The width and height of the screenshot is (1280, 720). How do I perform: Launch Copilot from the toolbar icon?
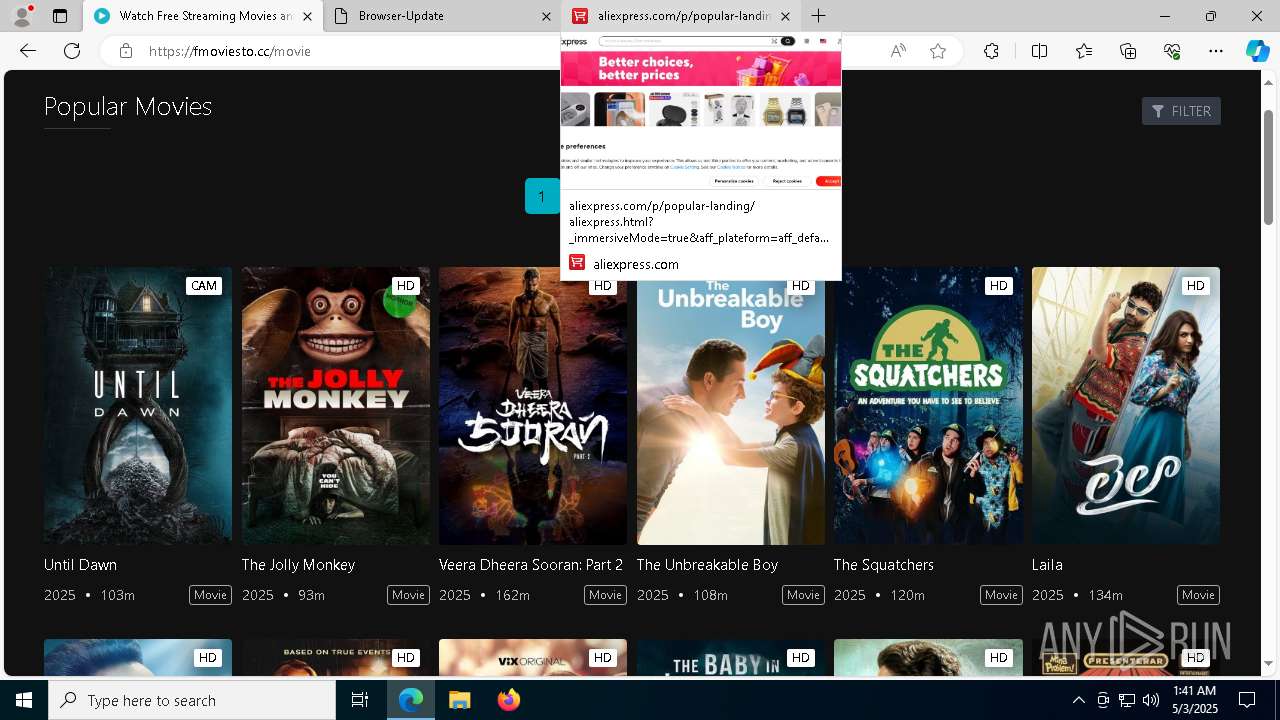pos(1257,51)
